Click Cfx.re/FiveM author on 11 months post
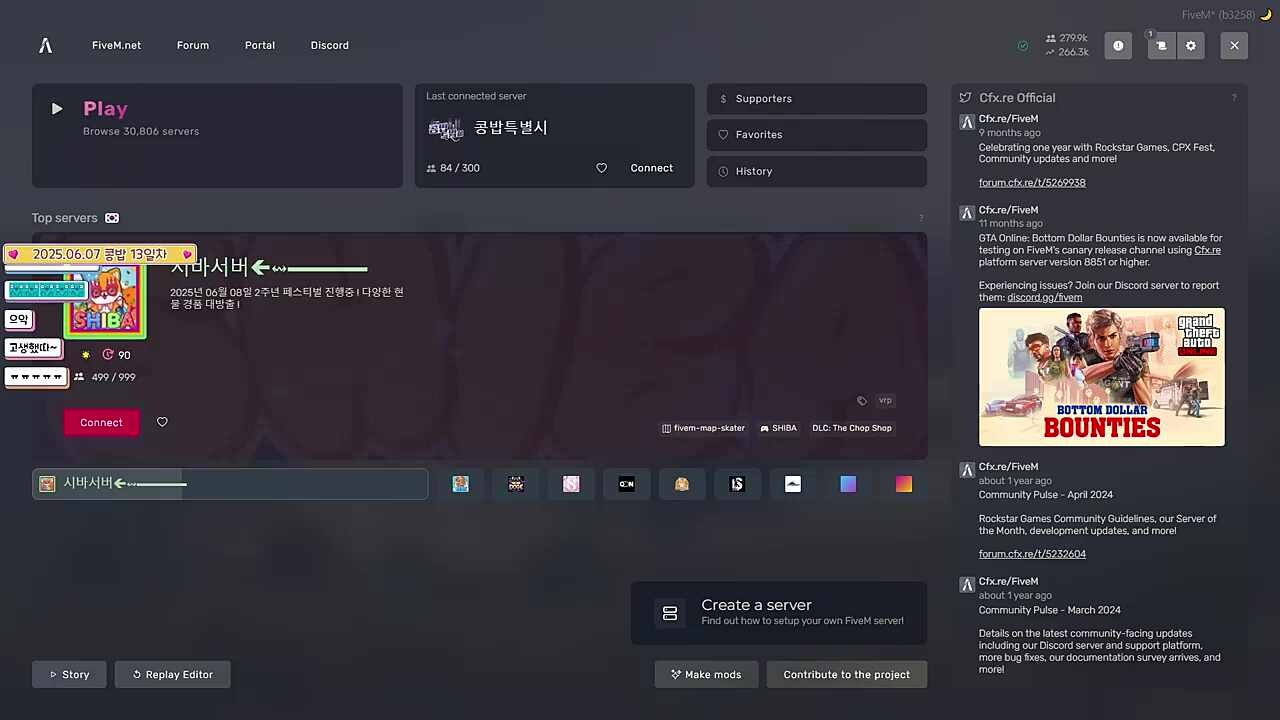This screenshot has height=720, width=1280. pos(1008,210)
